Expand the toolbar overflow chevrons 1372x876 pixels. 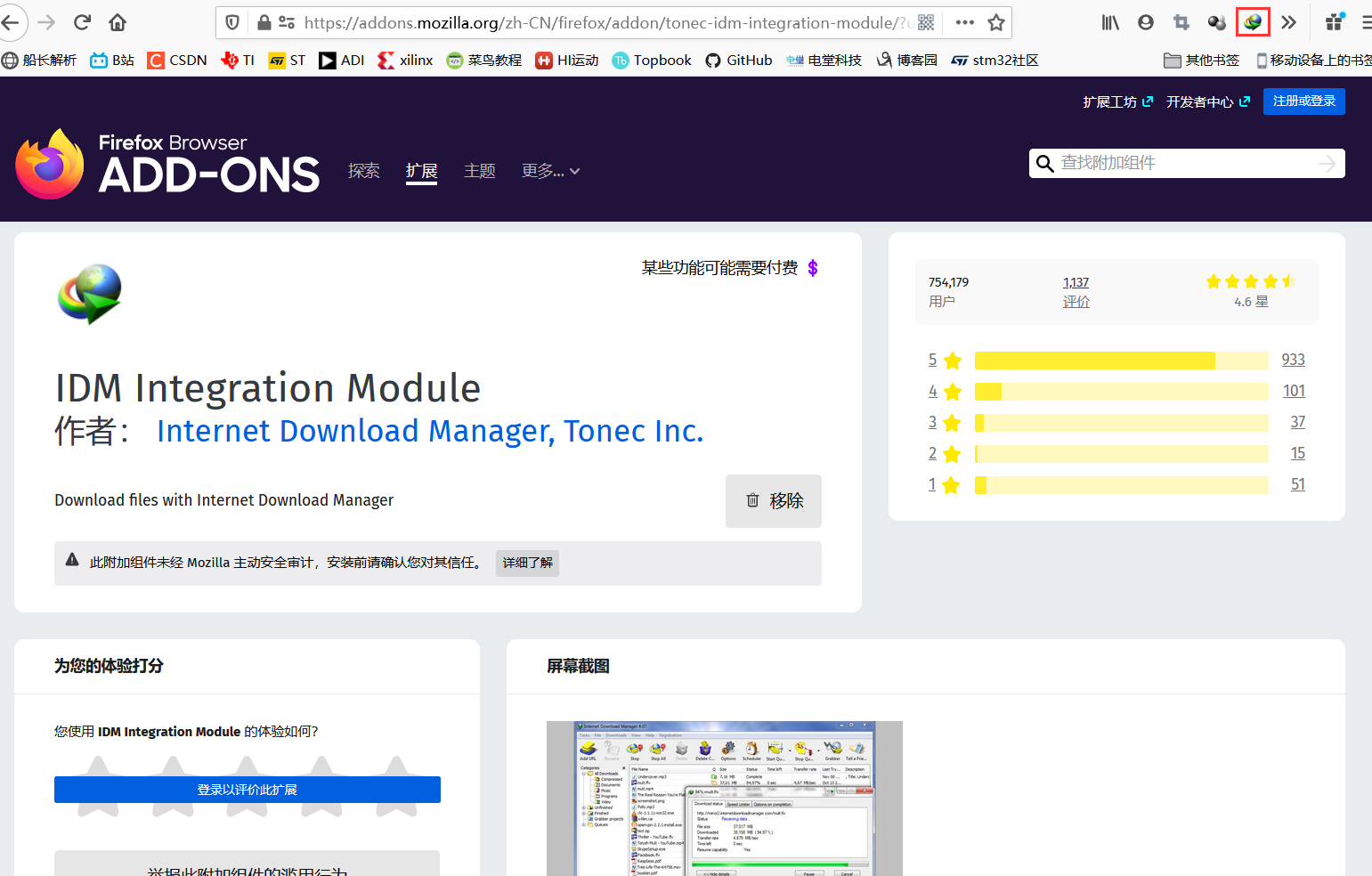[1288, 22]
